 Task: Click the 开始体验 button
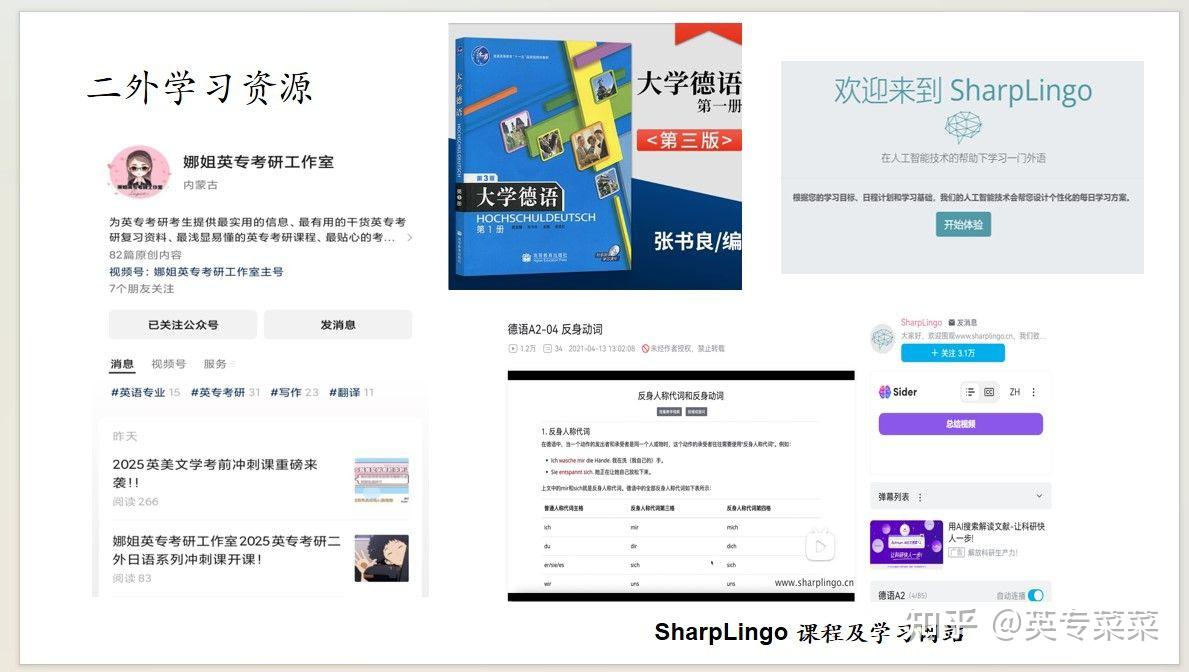(963, 225)
